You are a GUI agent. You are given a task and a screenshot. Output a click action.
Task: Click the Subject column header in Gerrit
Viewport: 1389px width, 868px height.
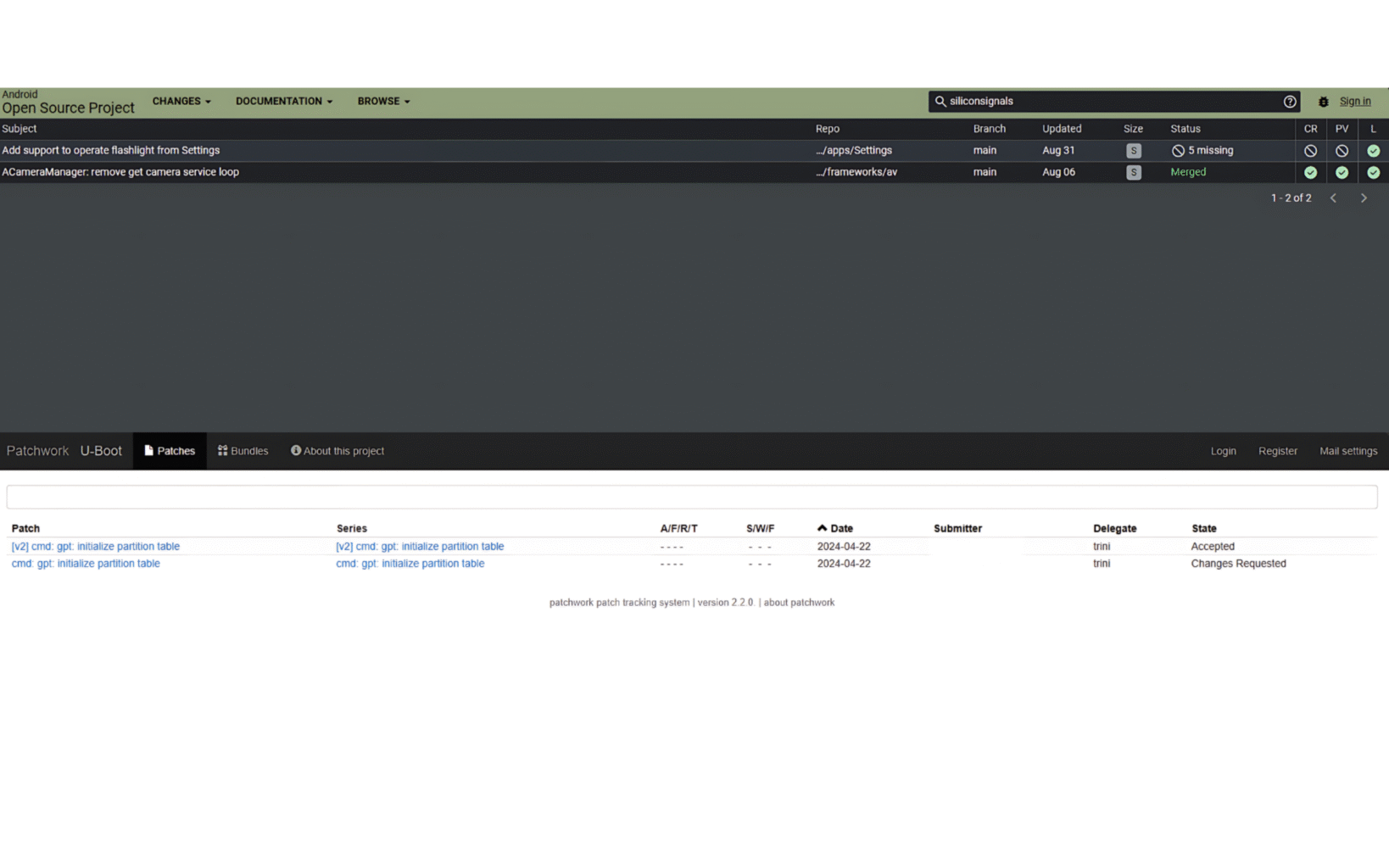coord(19,129)
